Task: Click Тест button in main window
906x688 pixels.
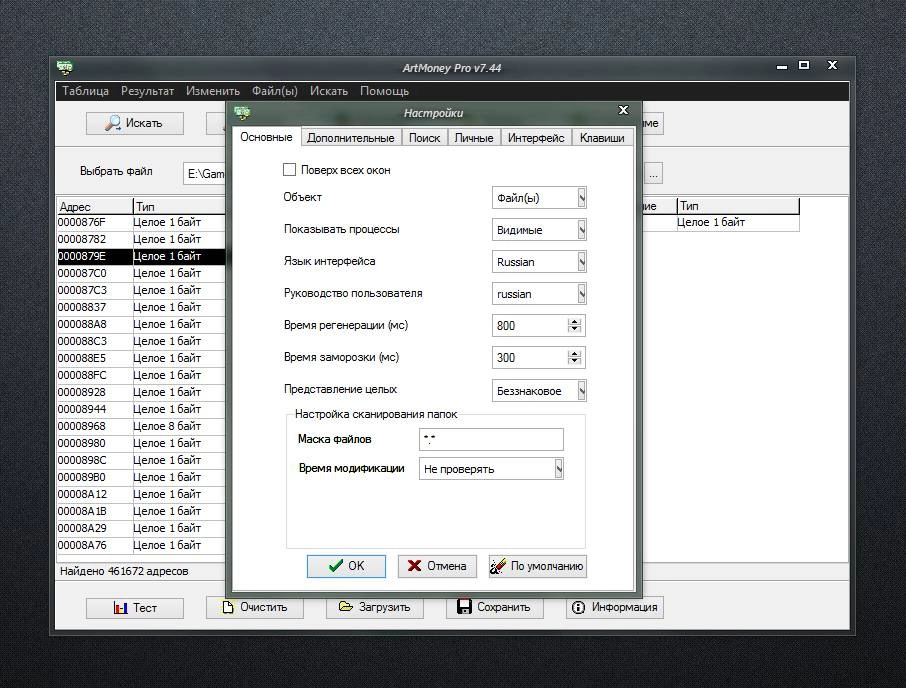Action: [x=135, y=608]
